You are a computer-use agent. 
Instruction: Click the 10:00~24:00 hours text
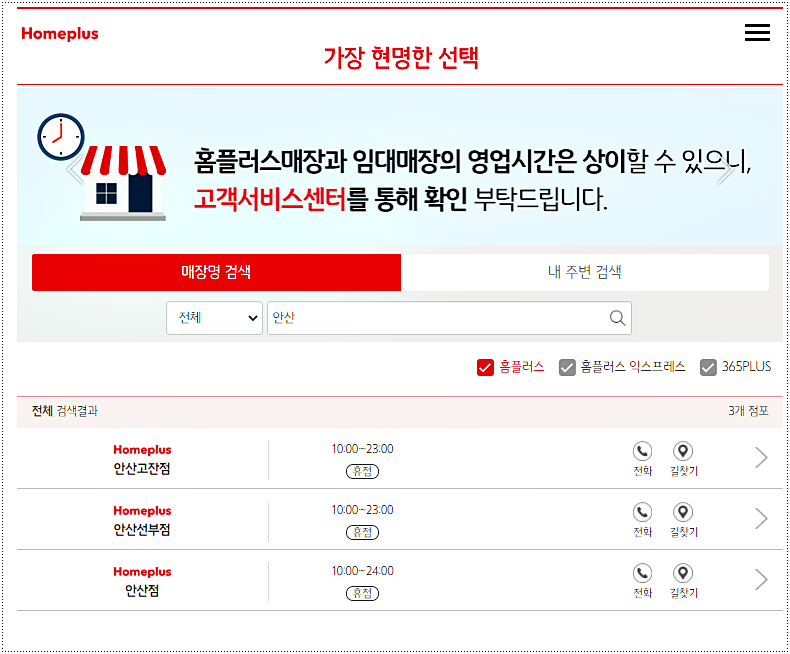coord(362,571)
